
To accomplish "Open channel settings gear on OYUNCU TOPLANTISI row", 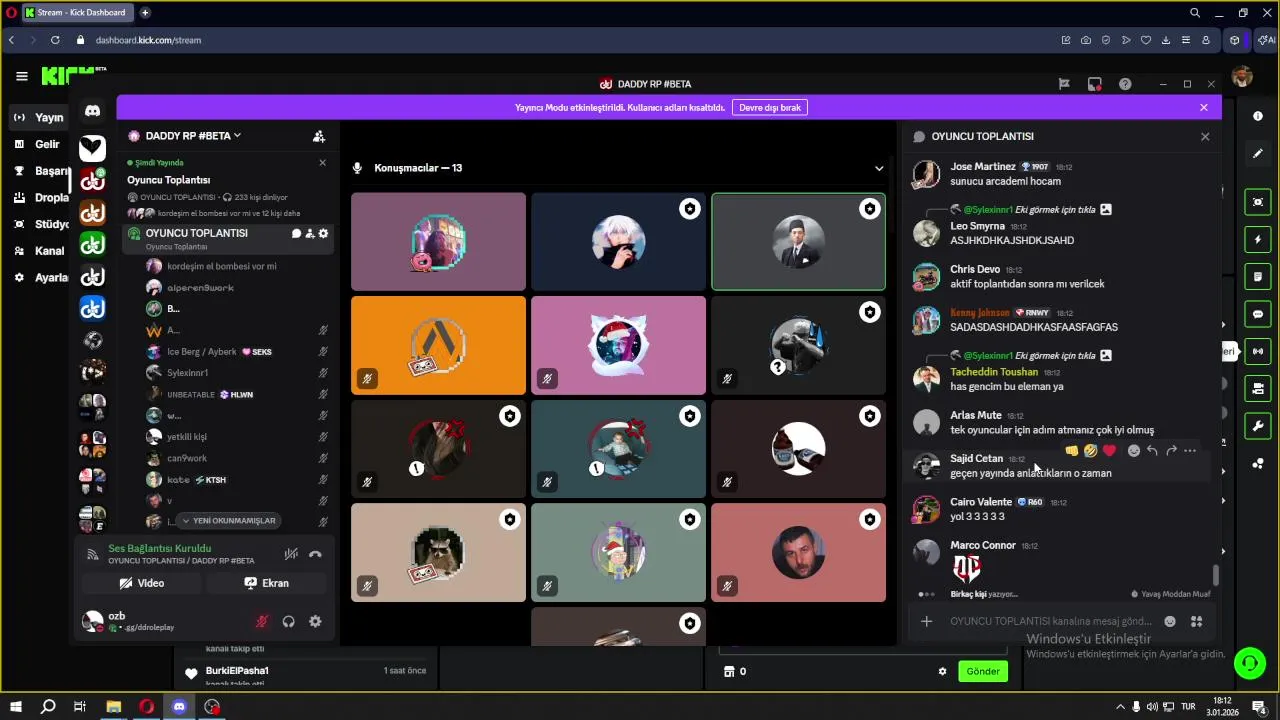I will pos(323,233).
